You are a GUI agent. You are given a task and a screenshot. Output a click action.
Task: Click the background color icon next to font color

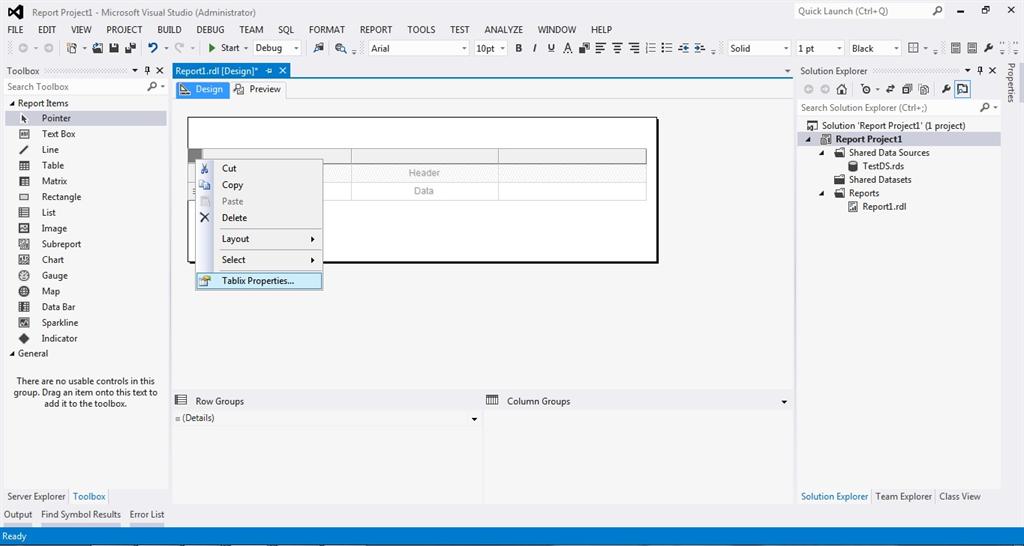584,48
